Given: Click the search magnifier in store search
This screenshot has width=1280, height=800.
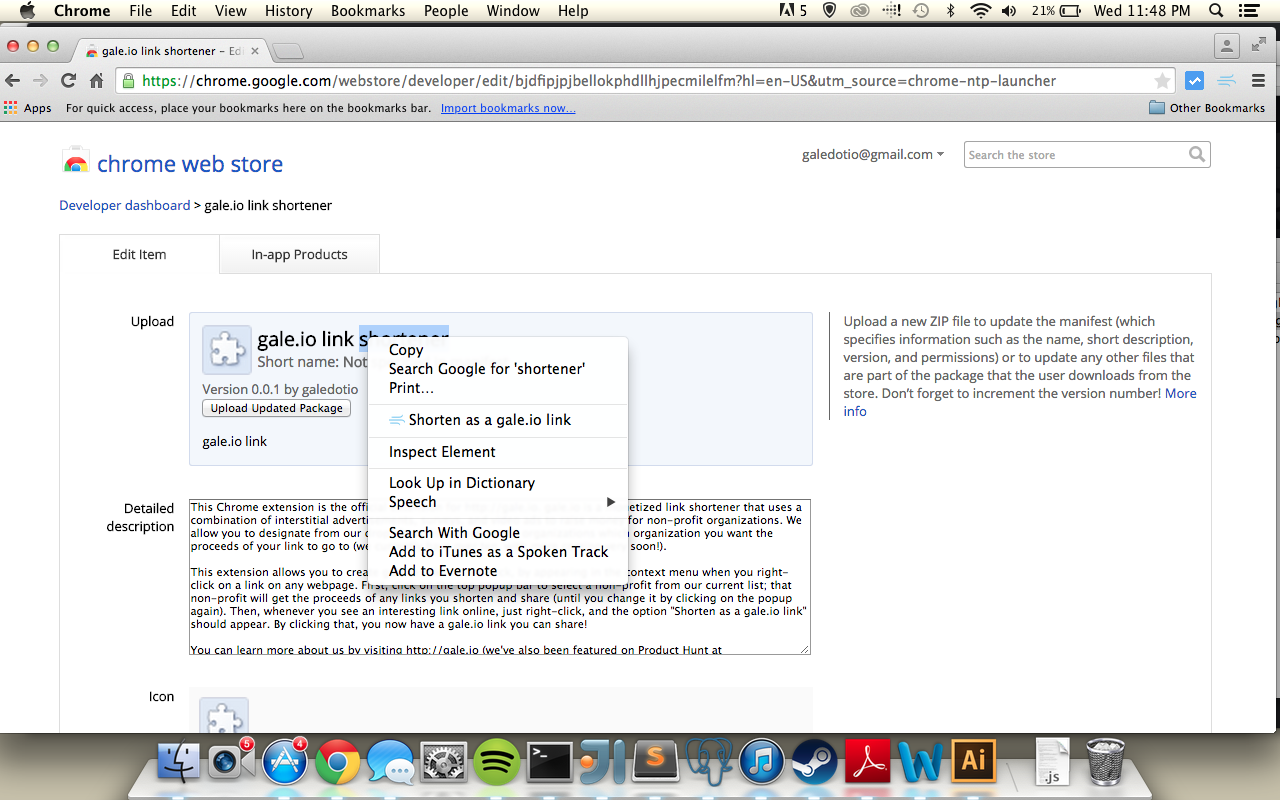Looking at the screenshot, I should click(1197, 154).
